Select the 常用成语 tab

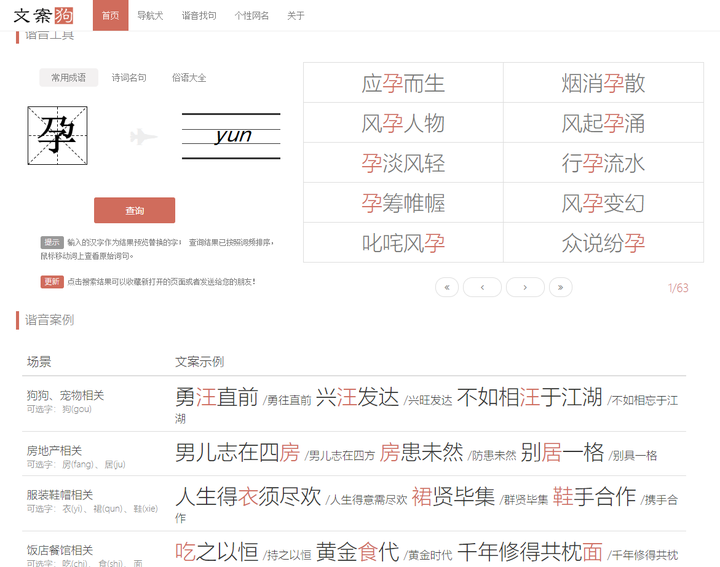68,78
